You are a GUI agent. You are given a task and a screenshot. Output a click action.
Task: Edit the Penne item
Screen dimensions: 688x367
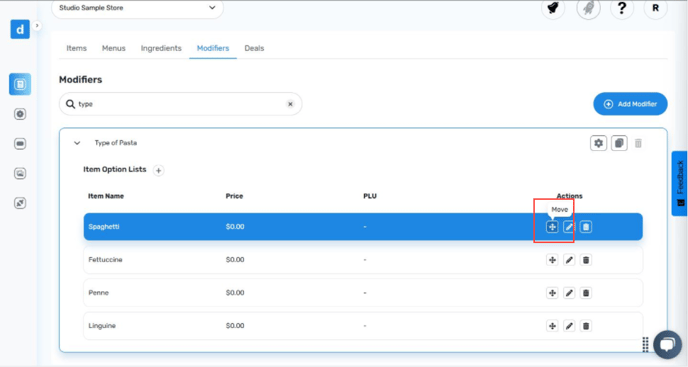coord(569,293)
